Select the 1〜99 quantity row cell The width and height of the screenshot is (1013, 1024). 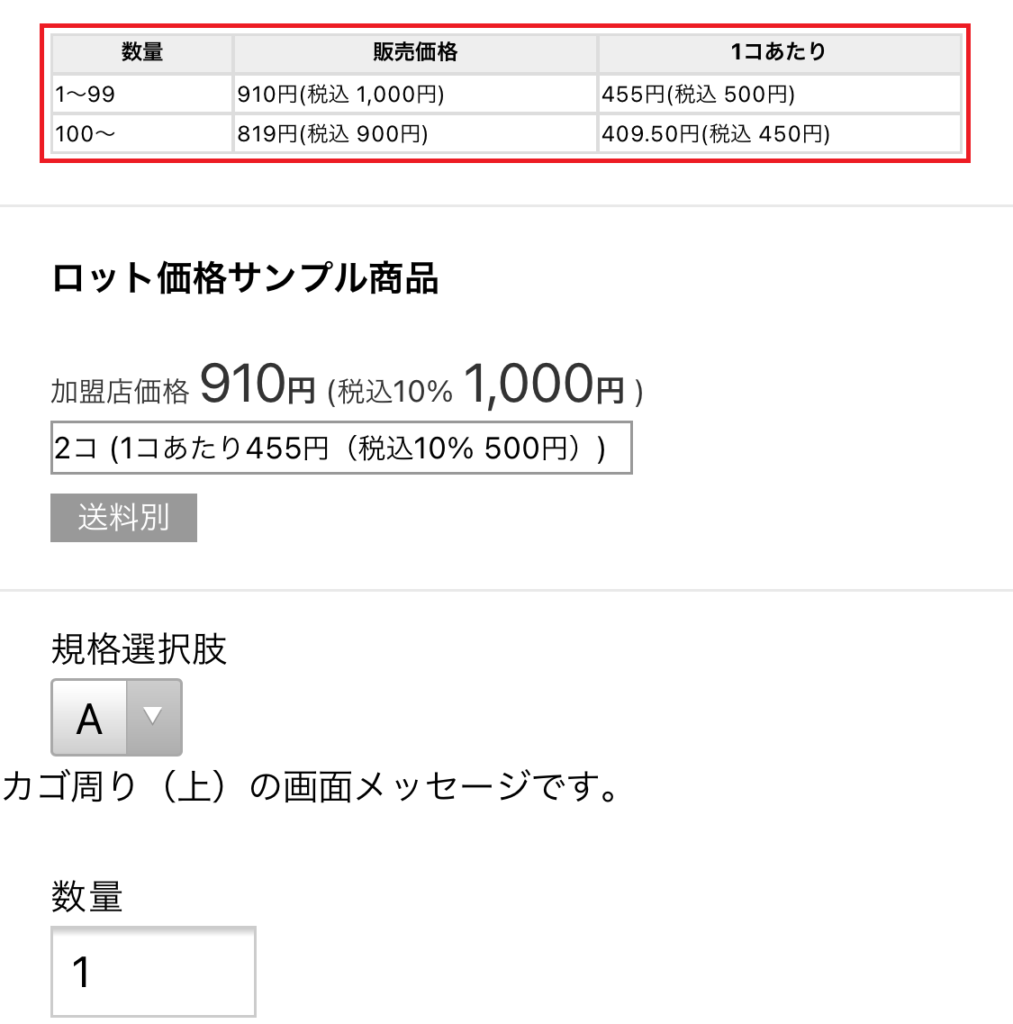[142, 95]
